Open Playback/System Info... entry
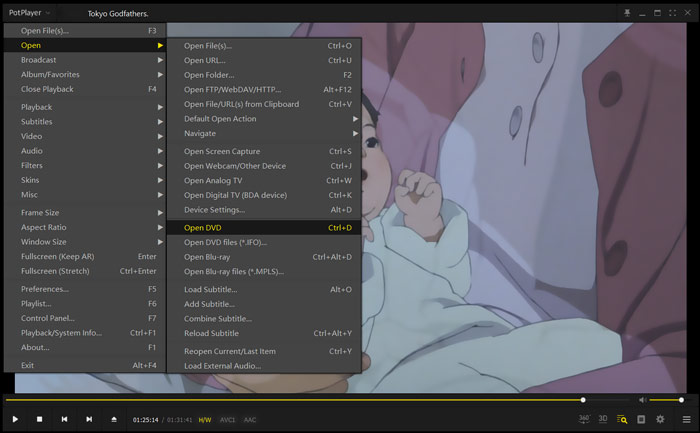The width and height of the screenshot is (700, 433). [x=85, y=333]
